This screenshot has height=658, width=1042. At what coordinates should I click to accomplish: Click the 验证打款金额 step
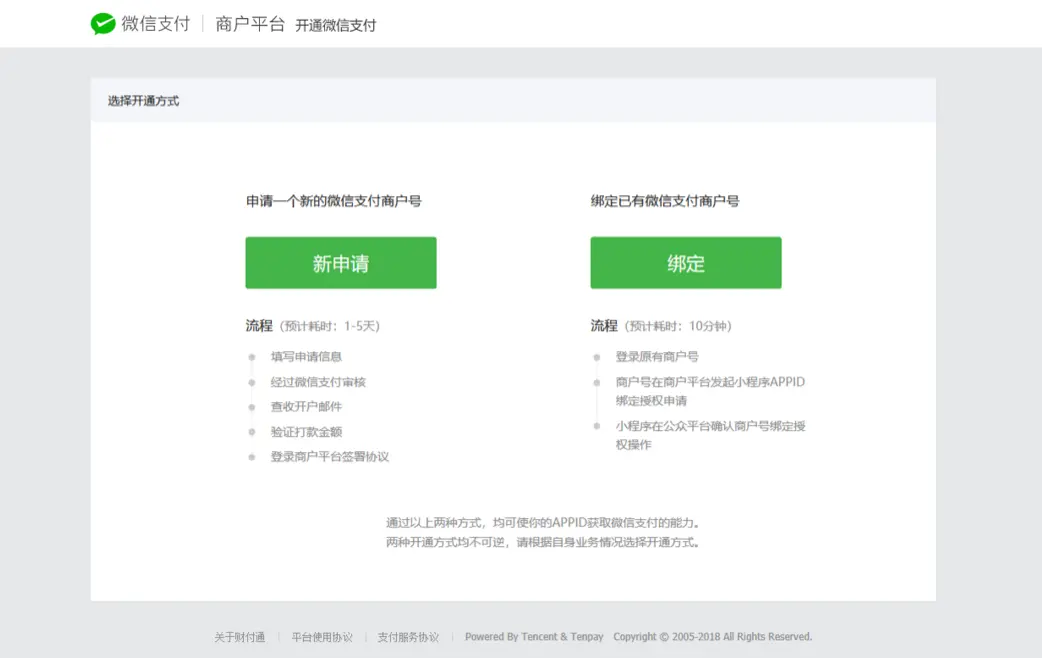click(306, 432)
